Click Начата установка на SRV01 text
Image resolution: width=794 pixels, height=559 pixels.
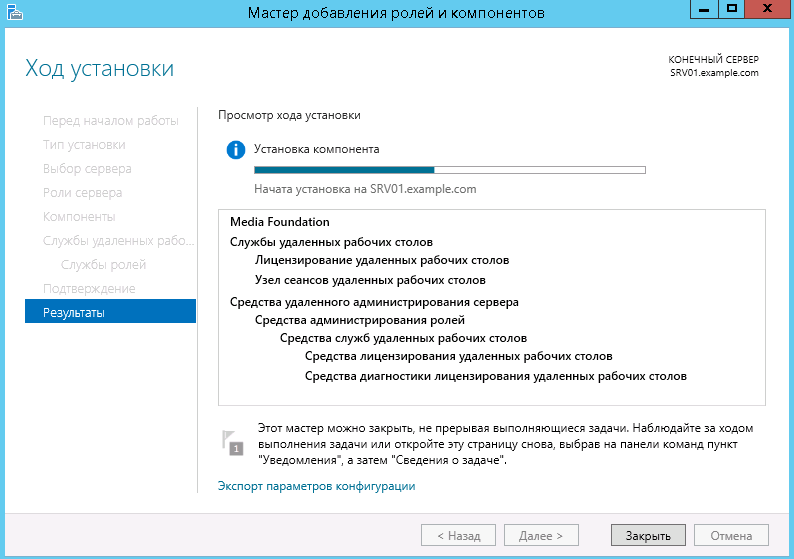pyautogui.click(x=365, y=189)
